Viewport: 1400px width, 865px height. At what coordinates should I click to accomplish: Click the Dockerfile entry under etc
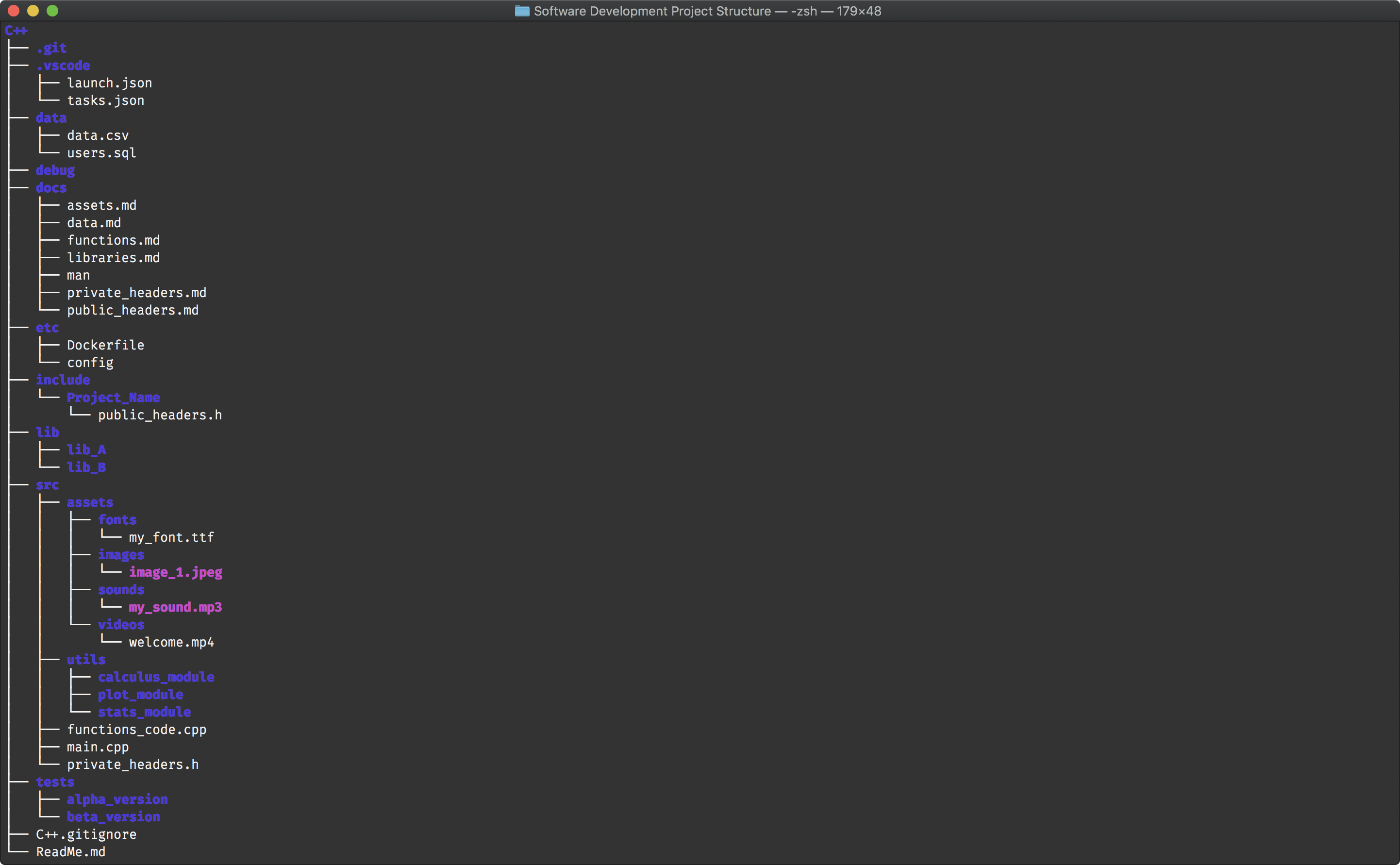coord(105,346)
